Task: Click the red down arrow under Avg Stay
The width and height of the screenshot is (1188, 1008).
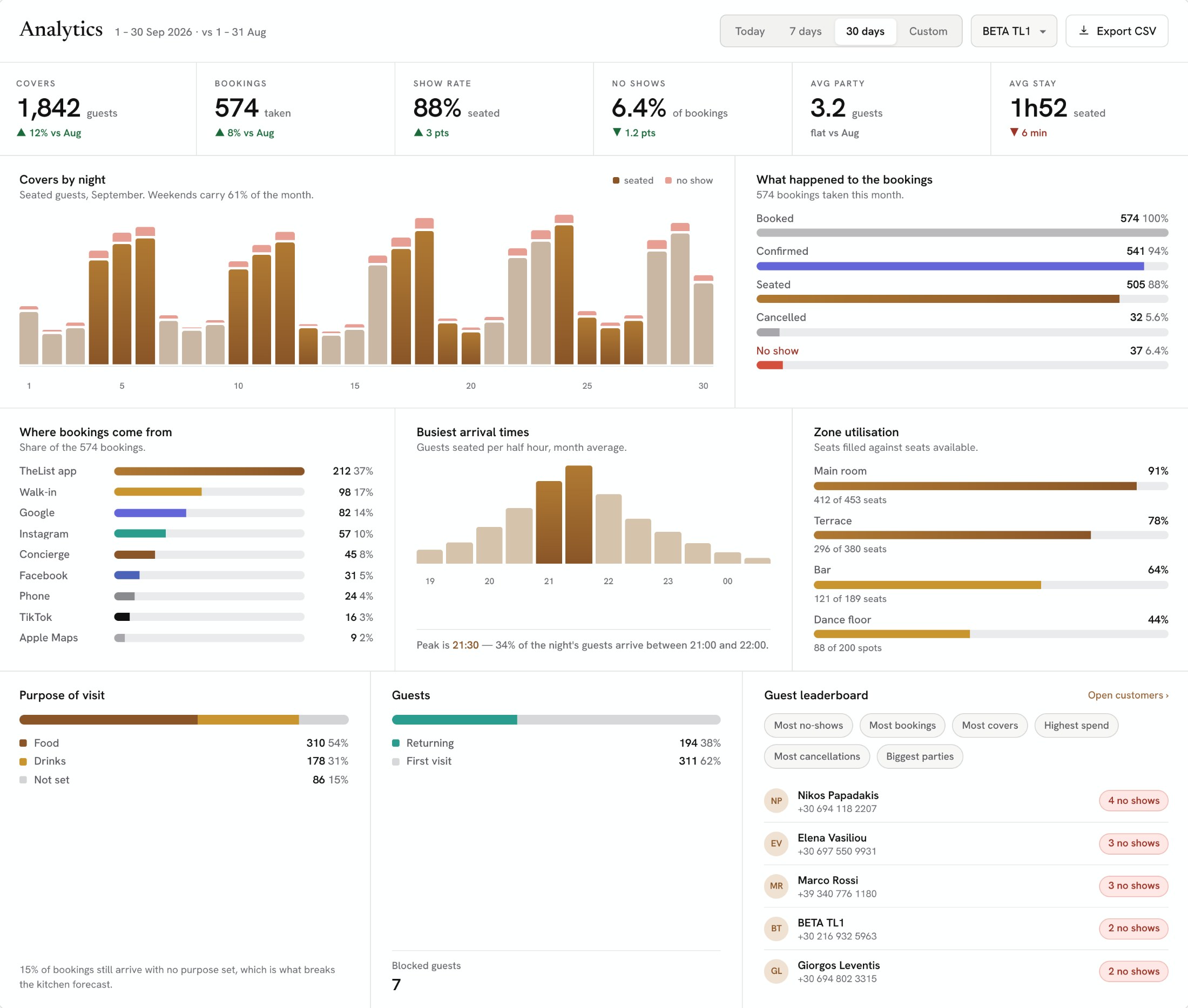Action: click(x=1014, y=133)
